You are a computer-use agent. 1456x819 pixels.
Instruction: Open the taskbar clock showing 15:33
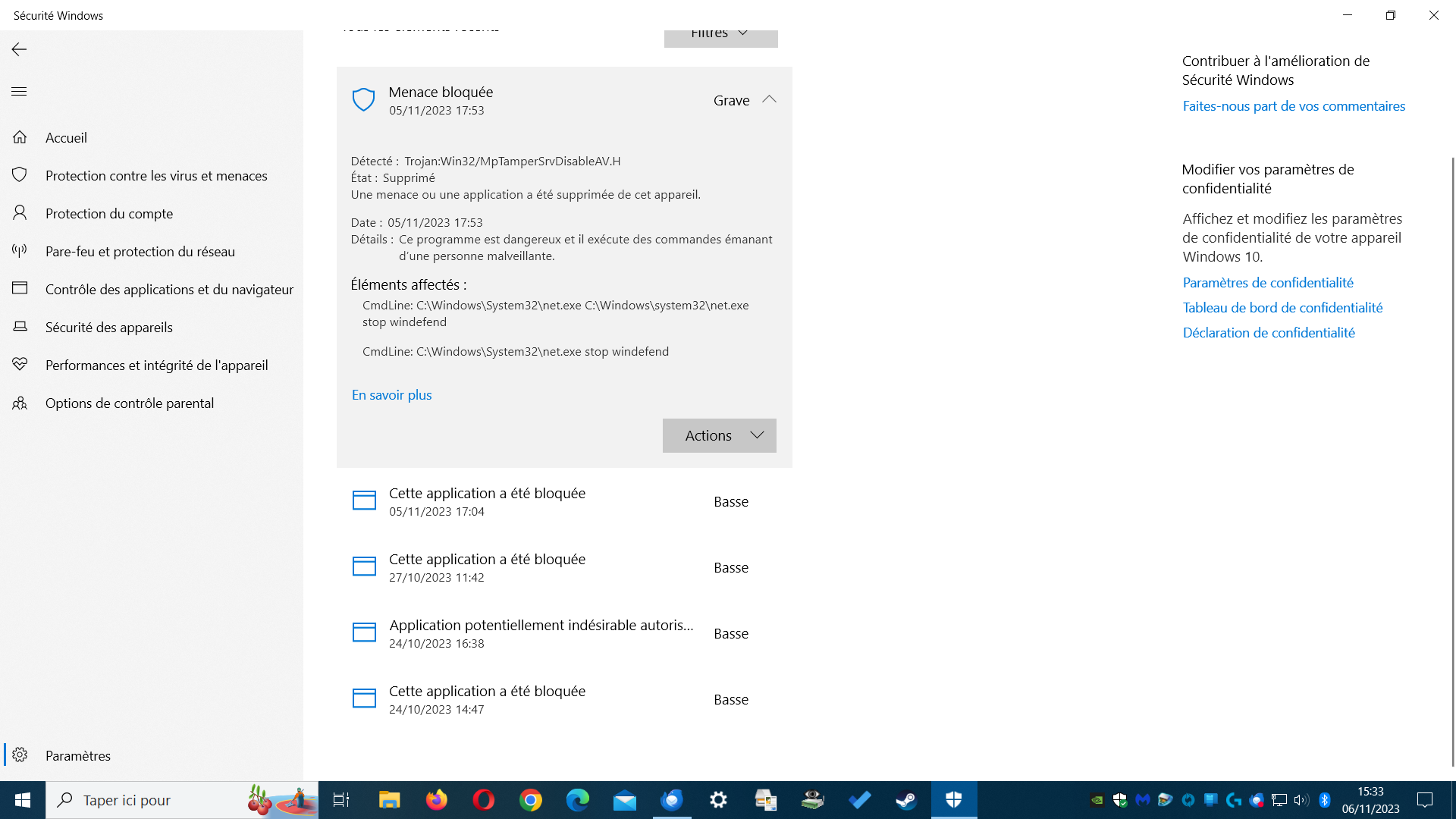click(x=1370, y=800)
